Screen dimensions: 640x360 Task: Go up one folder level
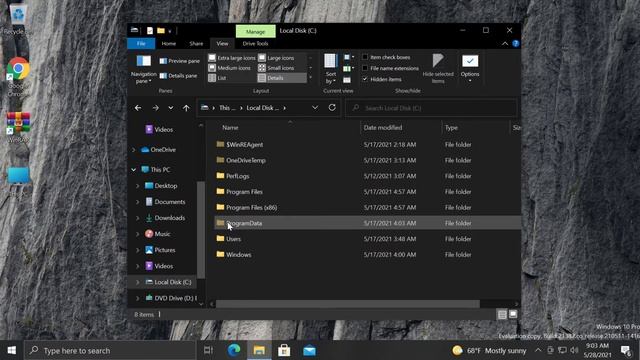(x=186, y=108)
